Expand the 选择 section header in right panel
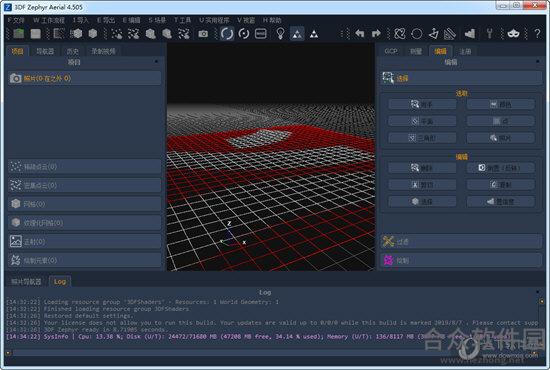 461,78
